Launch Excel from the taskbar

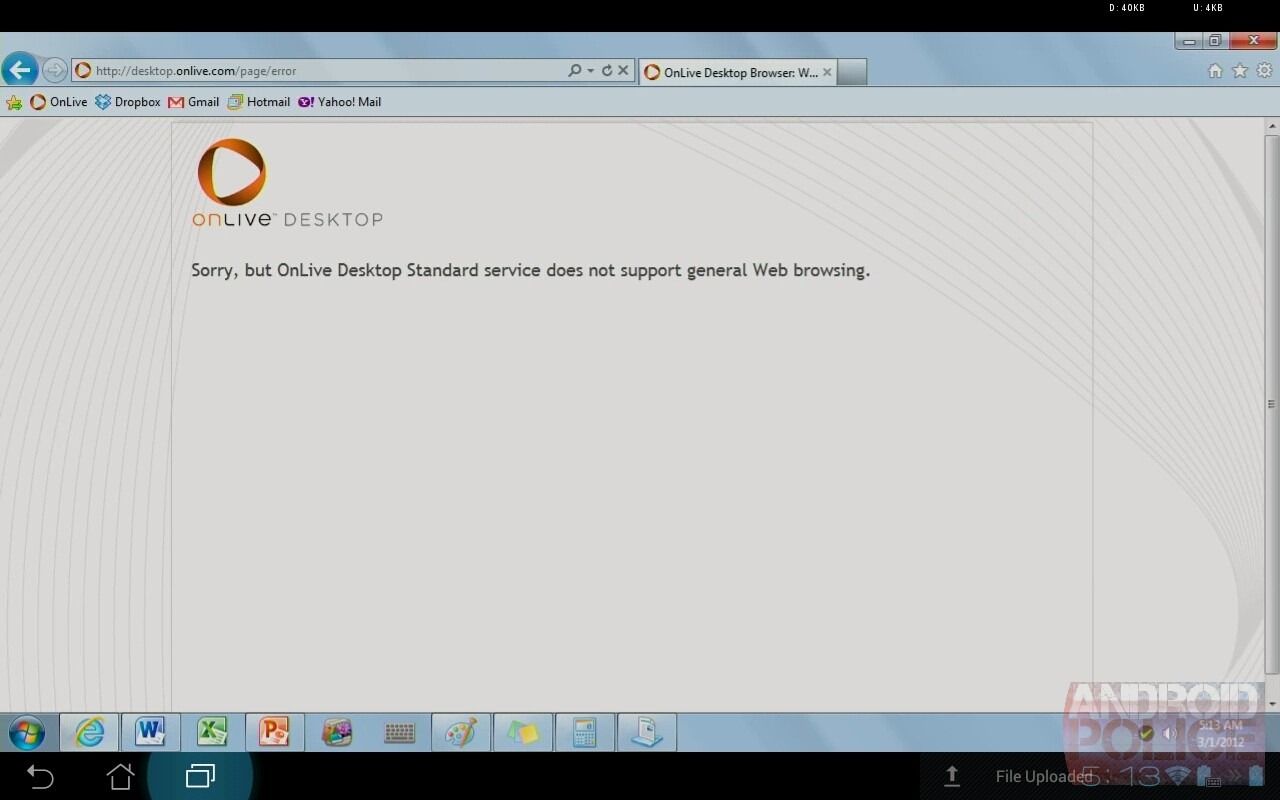[x=213, y=732]
